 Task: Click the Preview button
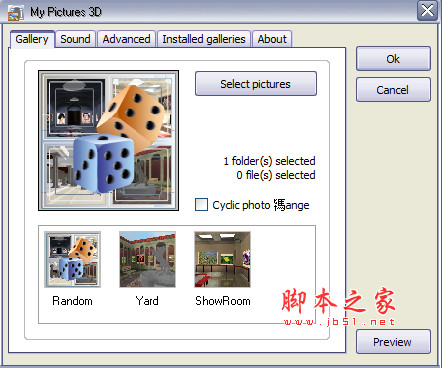point(393,342)
